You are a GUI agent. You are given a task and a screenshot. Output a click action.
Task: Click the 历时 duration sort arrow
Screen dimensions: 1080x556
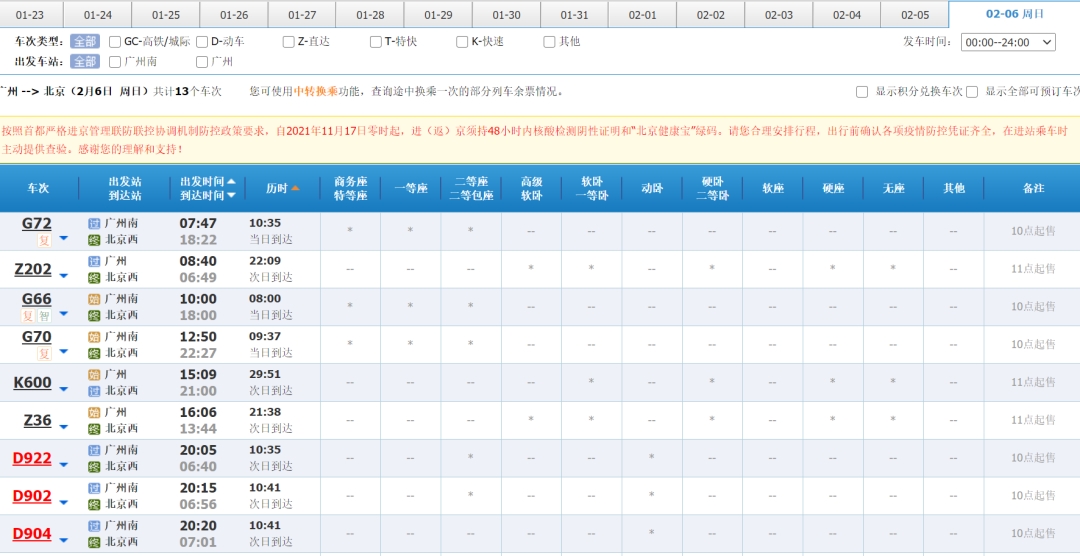(x=295, y=189)
